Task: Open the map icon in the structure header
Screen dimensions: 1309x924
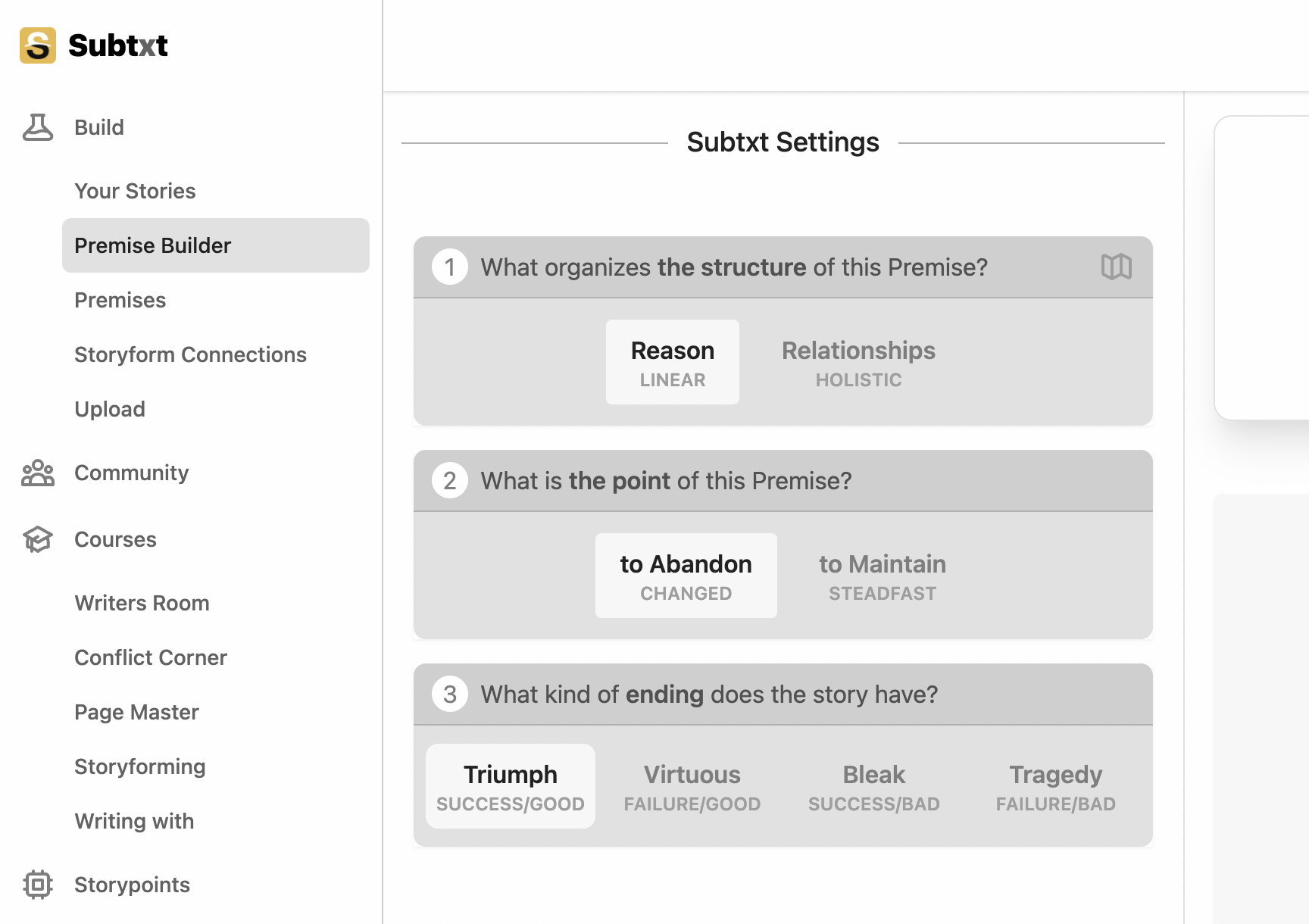Action: click(x=1117, y=267)
